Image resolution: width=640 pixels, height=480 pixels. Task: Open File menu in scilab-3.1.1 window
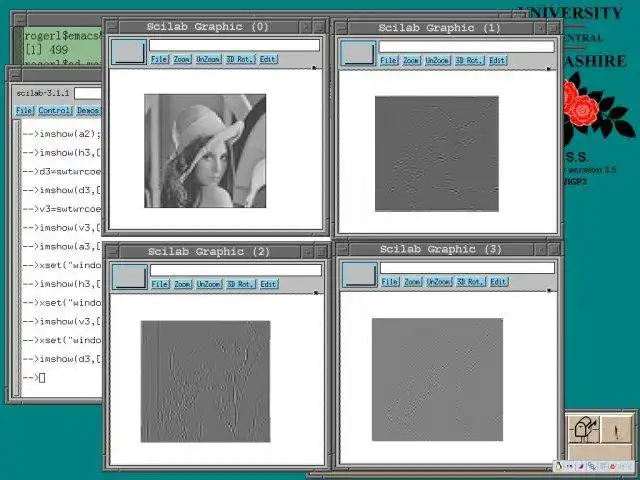pos(24,111)
